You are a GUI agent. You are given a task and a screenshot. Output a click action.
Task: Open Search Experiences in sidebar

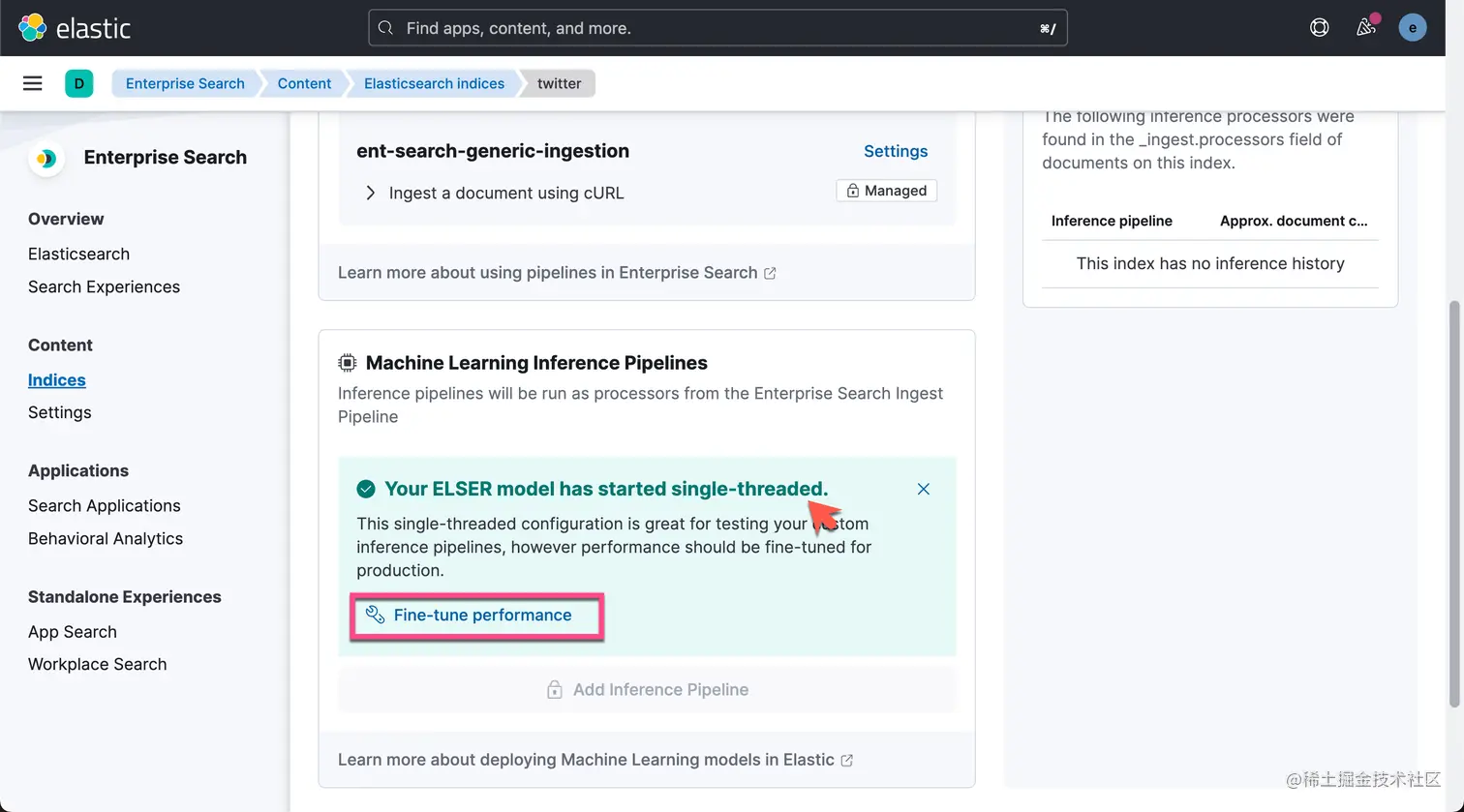tap(104, 286)
